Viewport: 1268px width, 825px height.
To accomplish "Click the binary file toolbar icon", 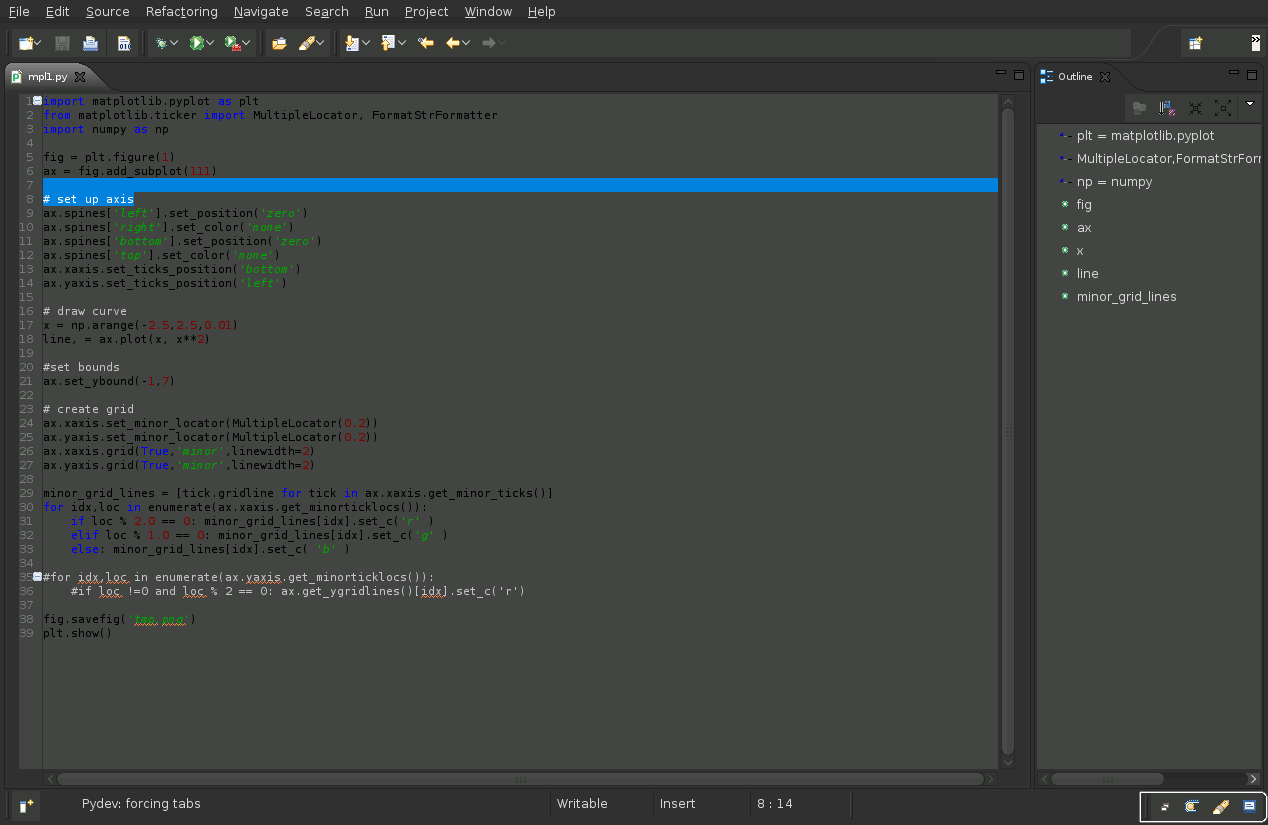I will pyautogui.click(x=123, y=43).
